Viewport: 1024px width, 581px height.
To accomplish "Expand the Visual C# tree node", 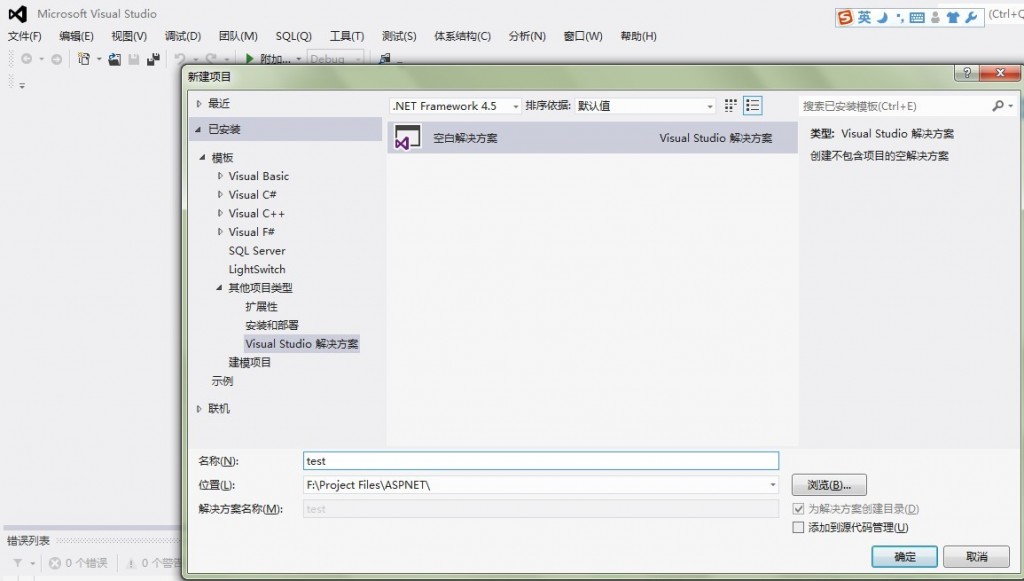I will [x=220, y=195].
